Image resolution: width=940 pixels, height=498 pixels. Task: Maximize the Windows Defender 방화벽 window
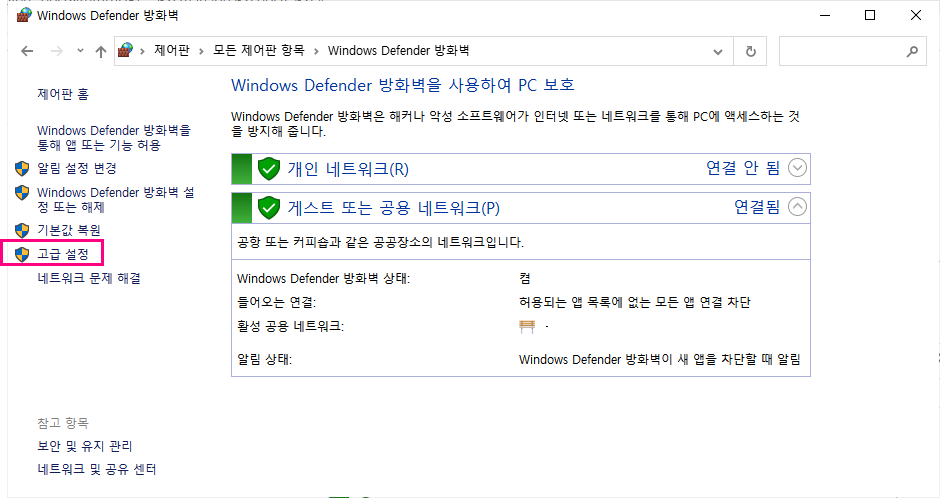click(x=870, y=15)
